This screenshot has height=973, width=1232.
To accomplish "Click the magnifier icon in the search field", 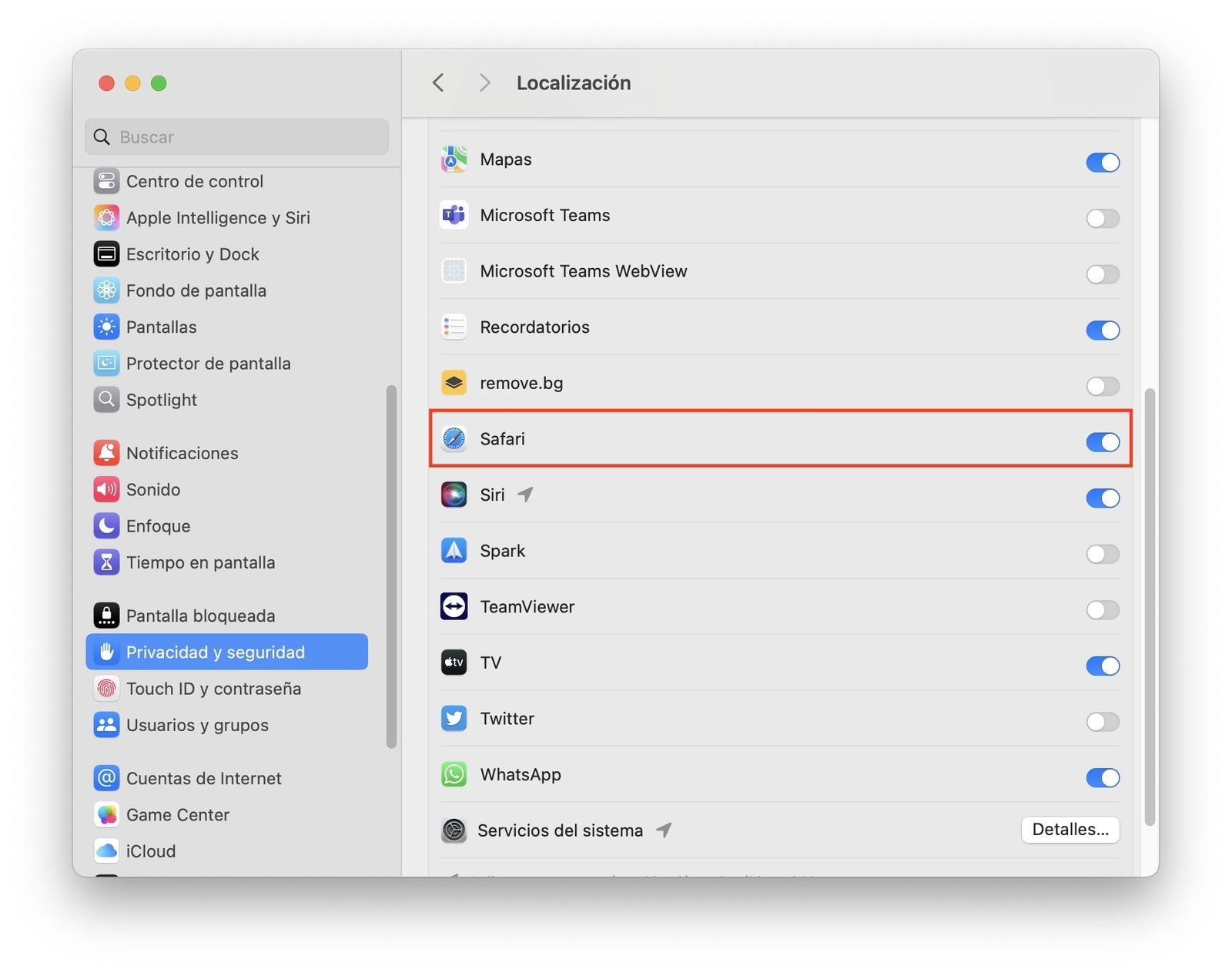I will pos(102,137).
